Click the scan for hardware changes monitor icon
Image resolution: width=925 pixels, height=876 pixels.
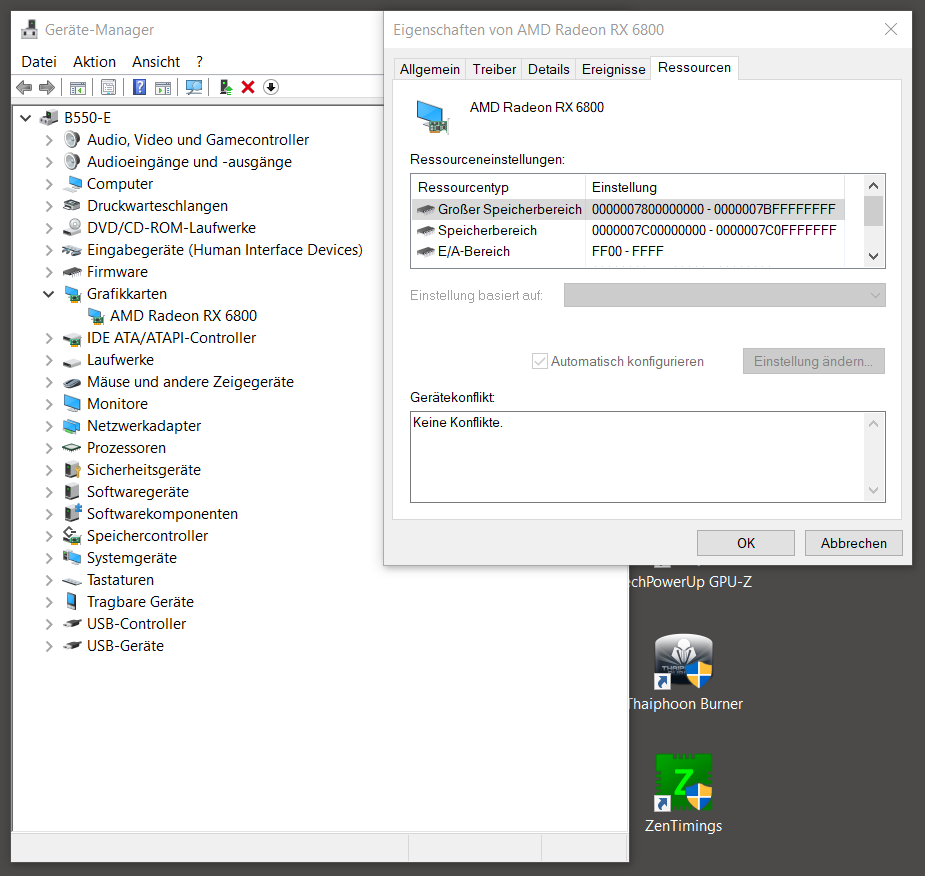coord(194,88)
